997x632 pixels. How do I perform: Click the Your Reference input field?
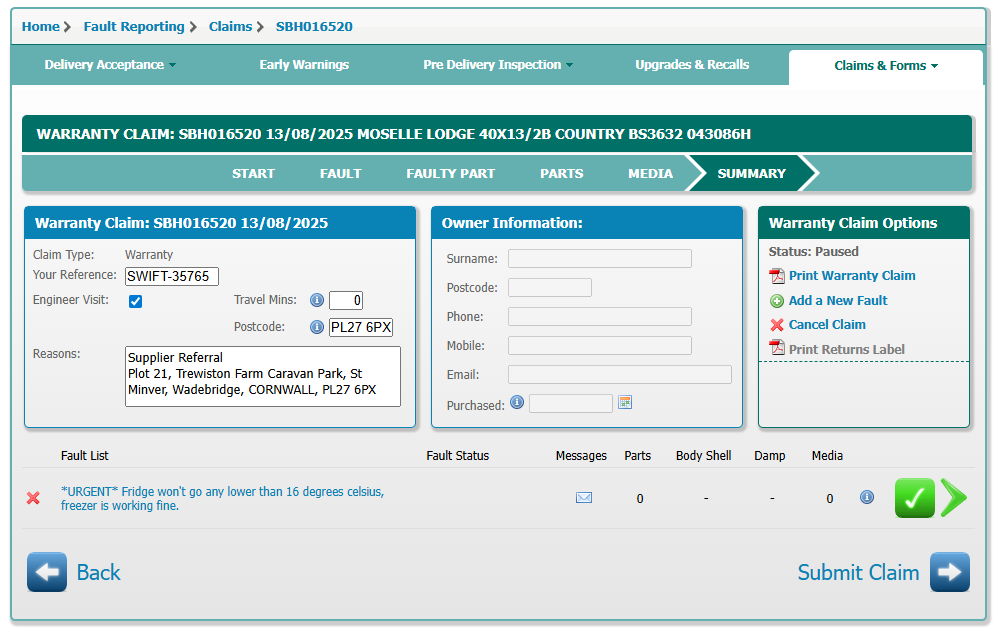(x=171, y=276)
